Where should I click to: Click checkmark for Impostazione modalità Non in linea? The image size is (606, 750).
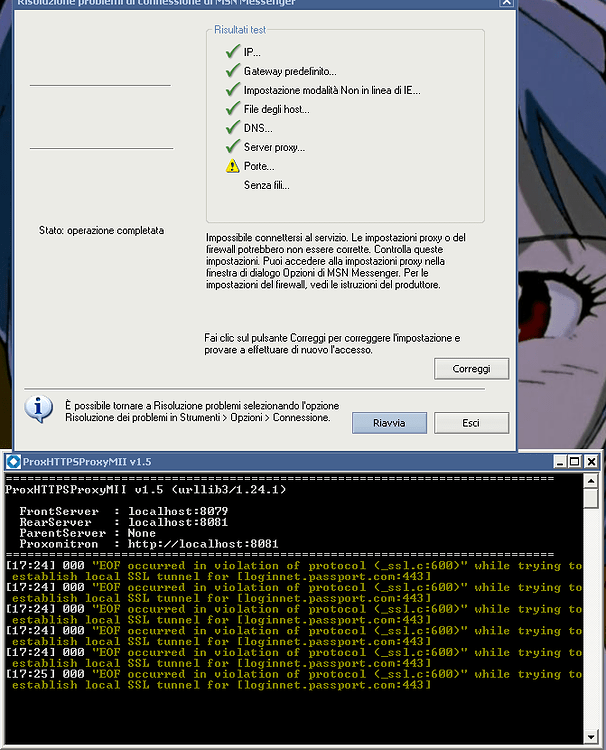coord(232,89)
